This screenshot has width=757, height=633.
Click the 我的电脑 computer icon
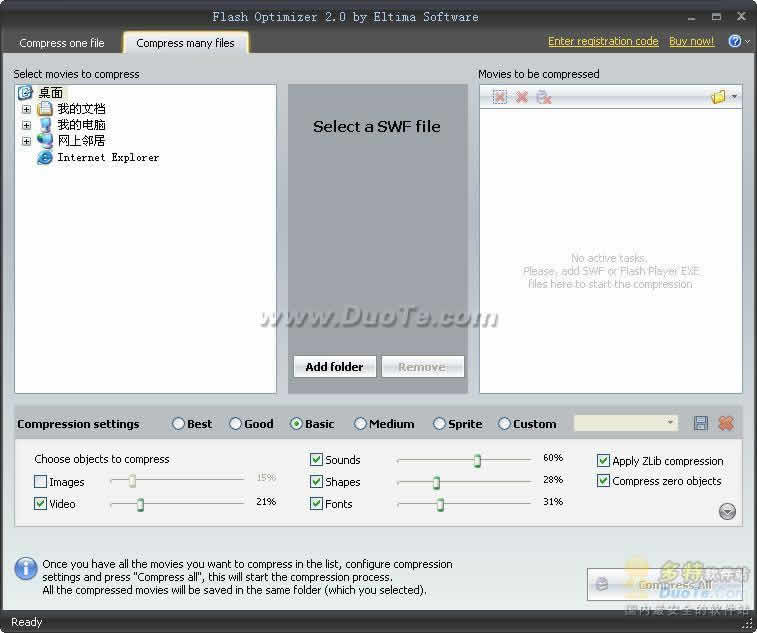click(x=45, y=125)
